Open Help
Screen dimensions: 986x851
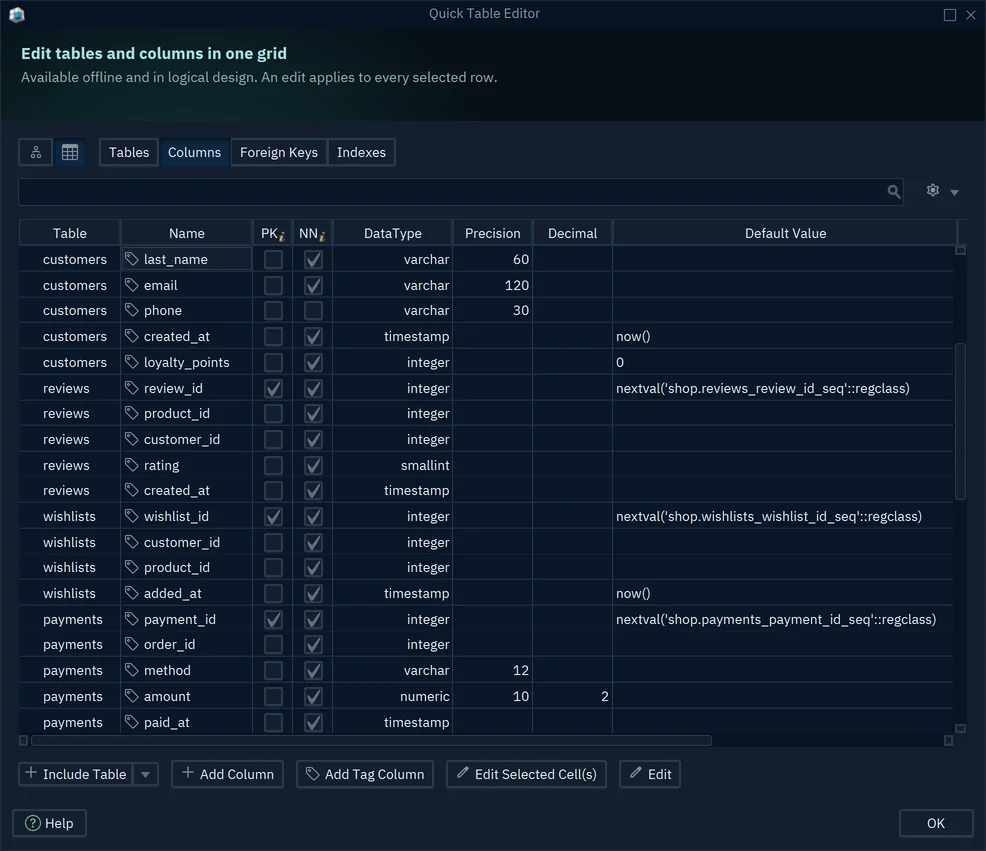click(50, 823)
